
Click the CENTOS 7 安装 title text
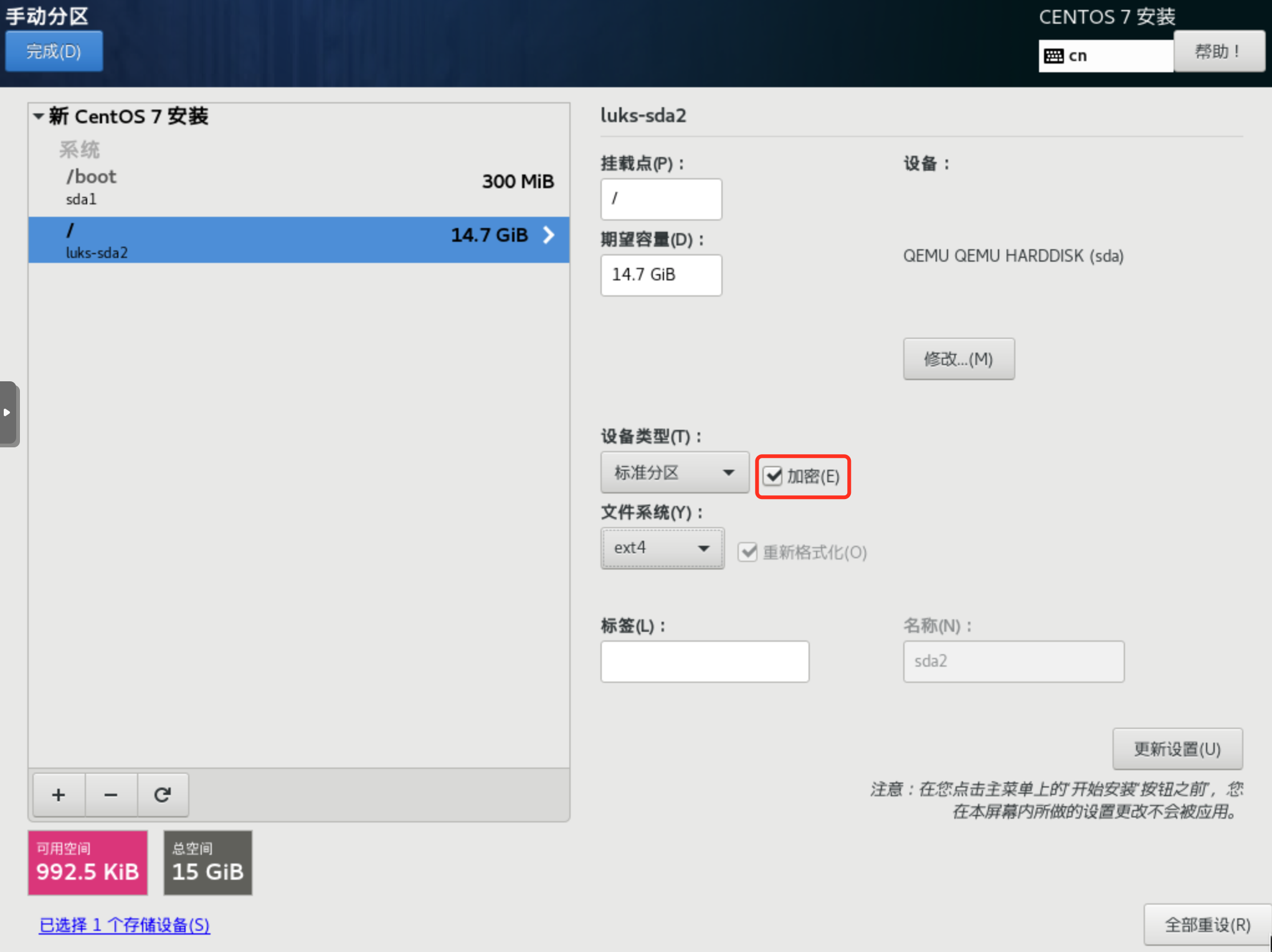click(1107, 17)
